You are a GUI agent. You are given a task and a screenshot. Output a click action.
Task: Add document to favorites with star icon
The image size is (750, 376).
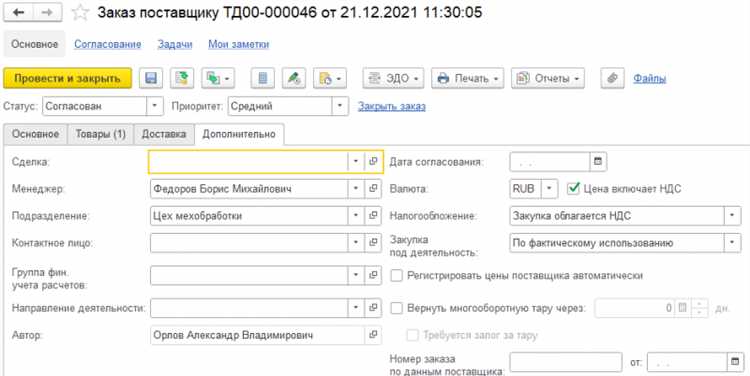coord(80,13)
